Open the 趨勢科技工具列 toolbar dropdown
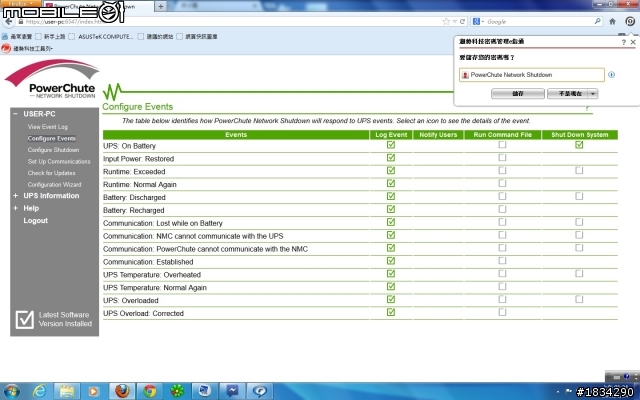 tap(33, 49)
